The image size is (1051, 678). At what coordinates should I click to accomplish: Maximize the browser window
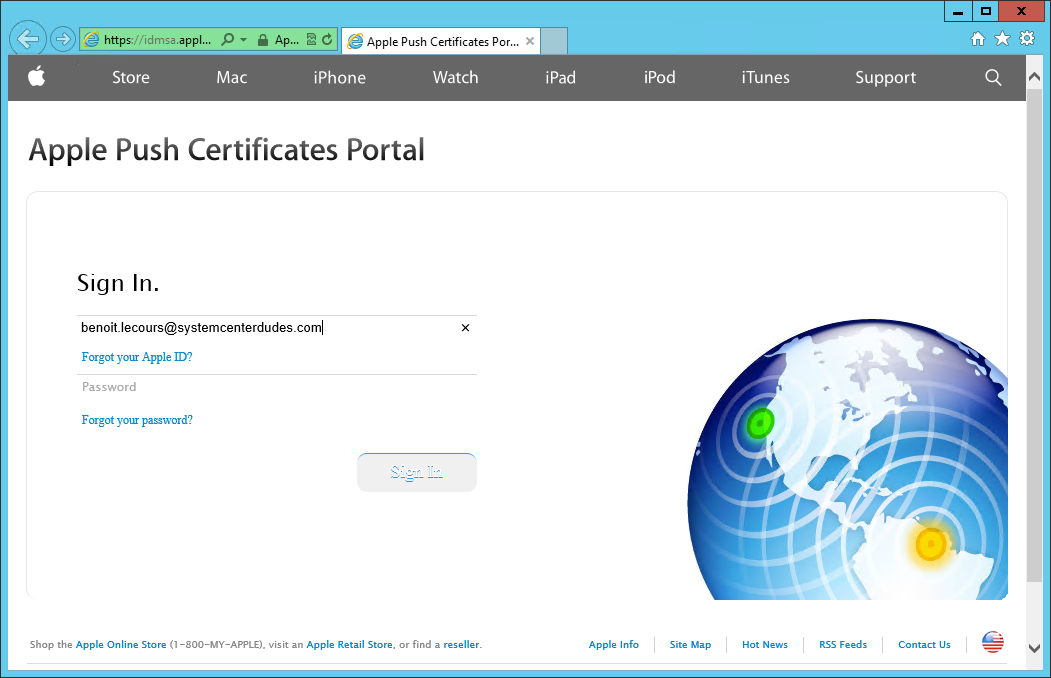point(985,11)
